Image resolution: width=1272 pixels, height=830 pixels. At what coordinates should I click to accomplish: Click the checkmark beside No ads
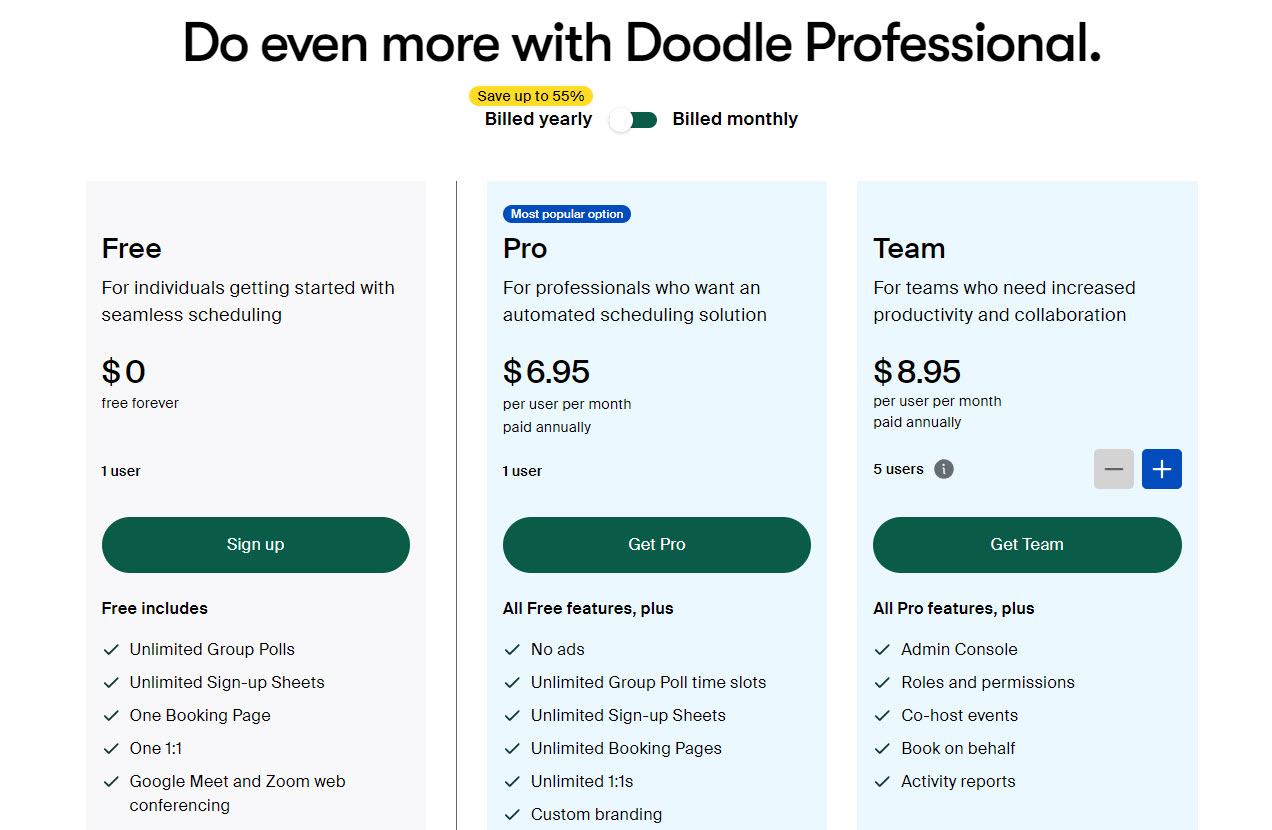[x=512, y=649]
